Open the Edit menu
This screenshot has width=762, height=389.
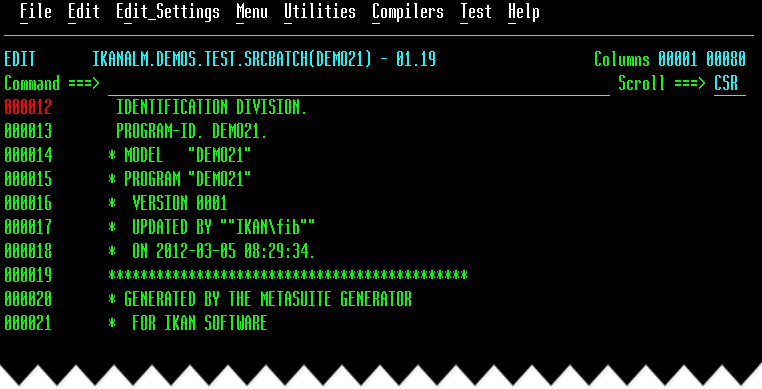tap(84, 12)
